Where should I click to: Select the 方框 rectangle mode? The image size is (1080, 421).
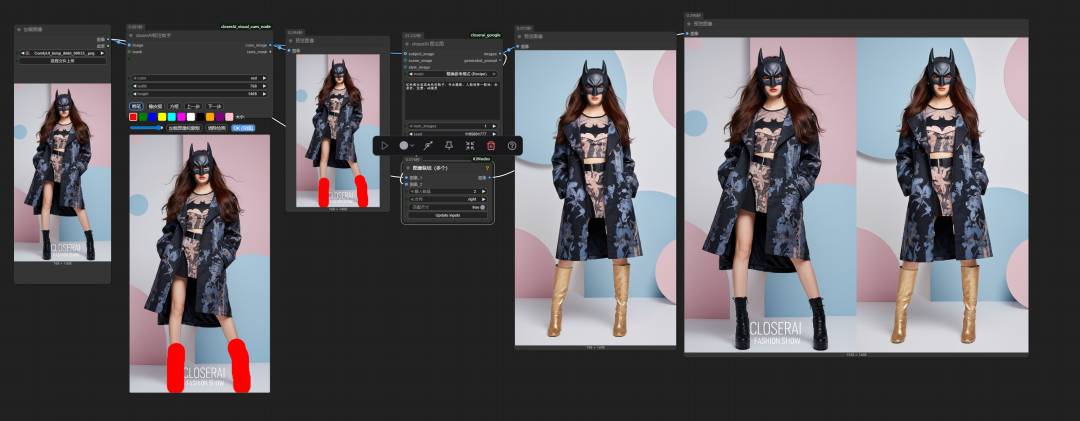coord(175,106)
